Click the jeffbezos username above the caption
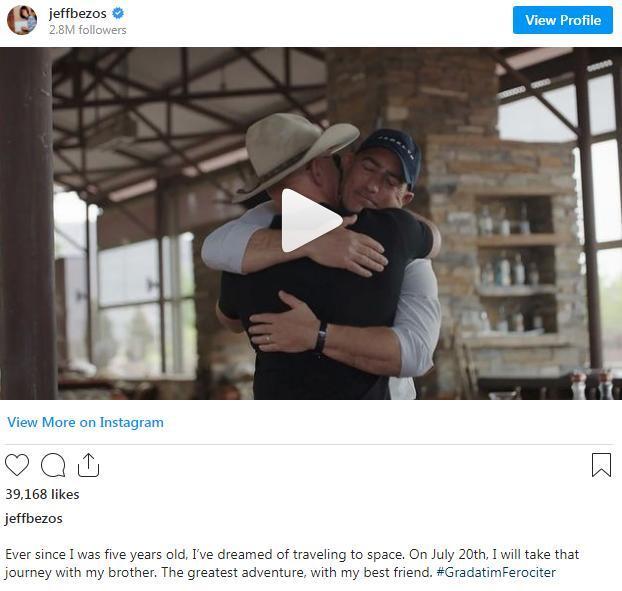This screenshot has width=622, height=591. point(34,518)
